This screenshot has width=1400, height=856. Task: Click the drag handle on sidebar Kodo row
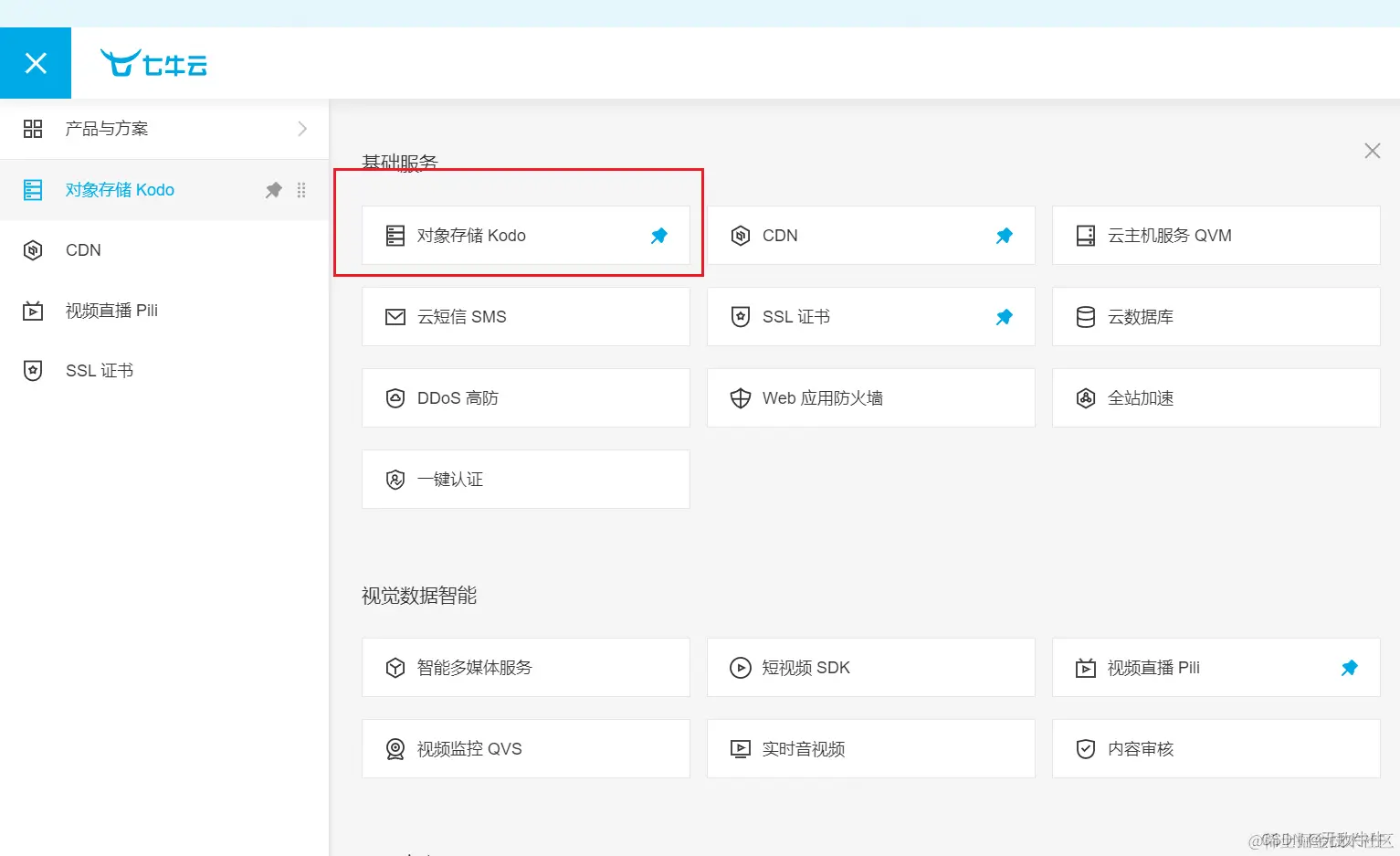(301, 190)
